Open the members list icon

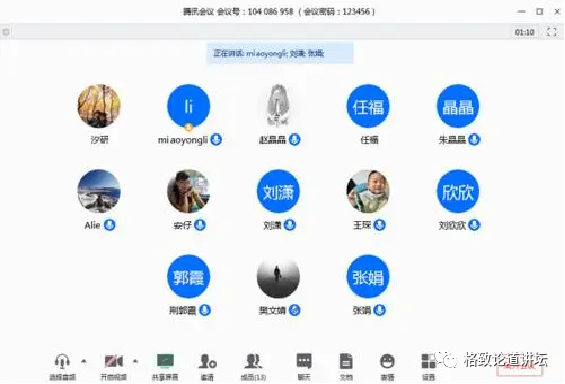point(253,361)
